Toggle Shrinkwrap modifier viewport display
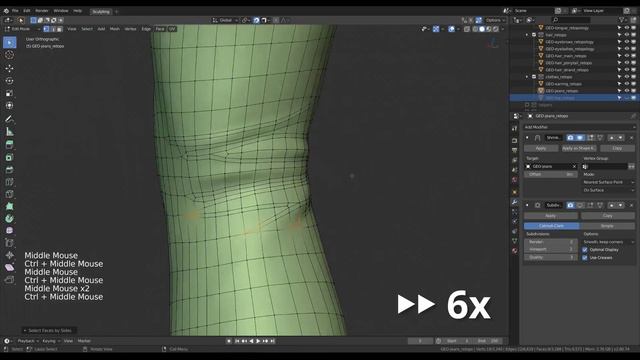 pos(580,138)
